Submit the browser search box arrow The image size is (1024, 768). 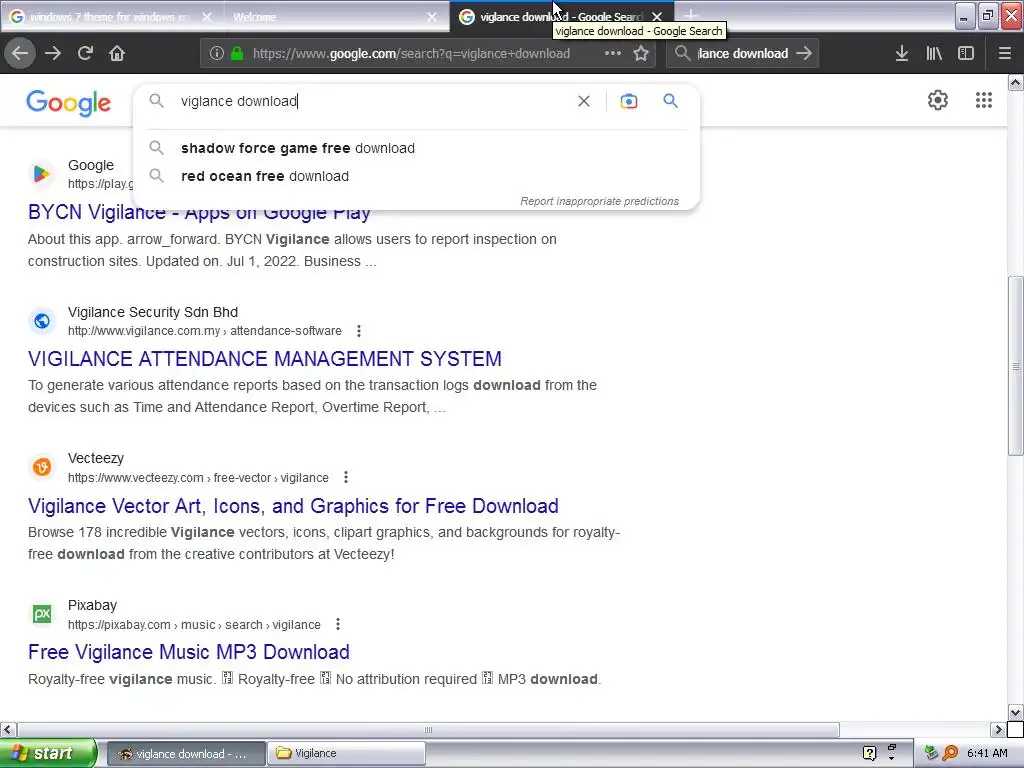click(x=805, y=54)
